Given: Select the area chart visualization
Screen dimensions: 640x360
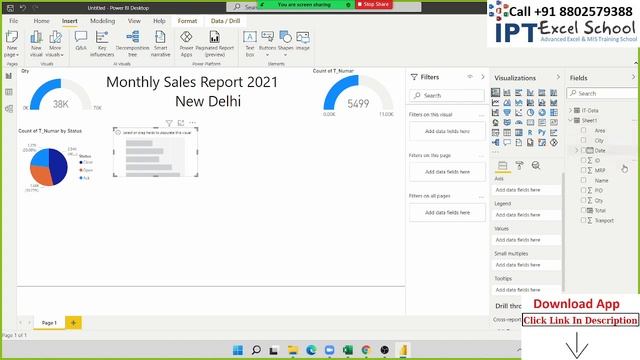Looking at the screenshot, I should [x=507, y=102].
